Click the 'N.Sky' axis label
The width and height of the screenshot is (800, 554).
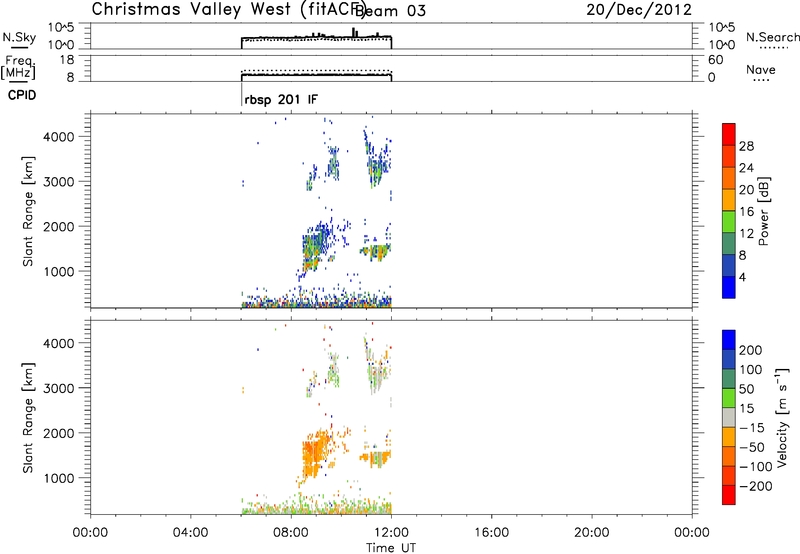coord(19,37)
